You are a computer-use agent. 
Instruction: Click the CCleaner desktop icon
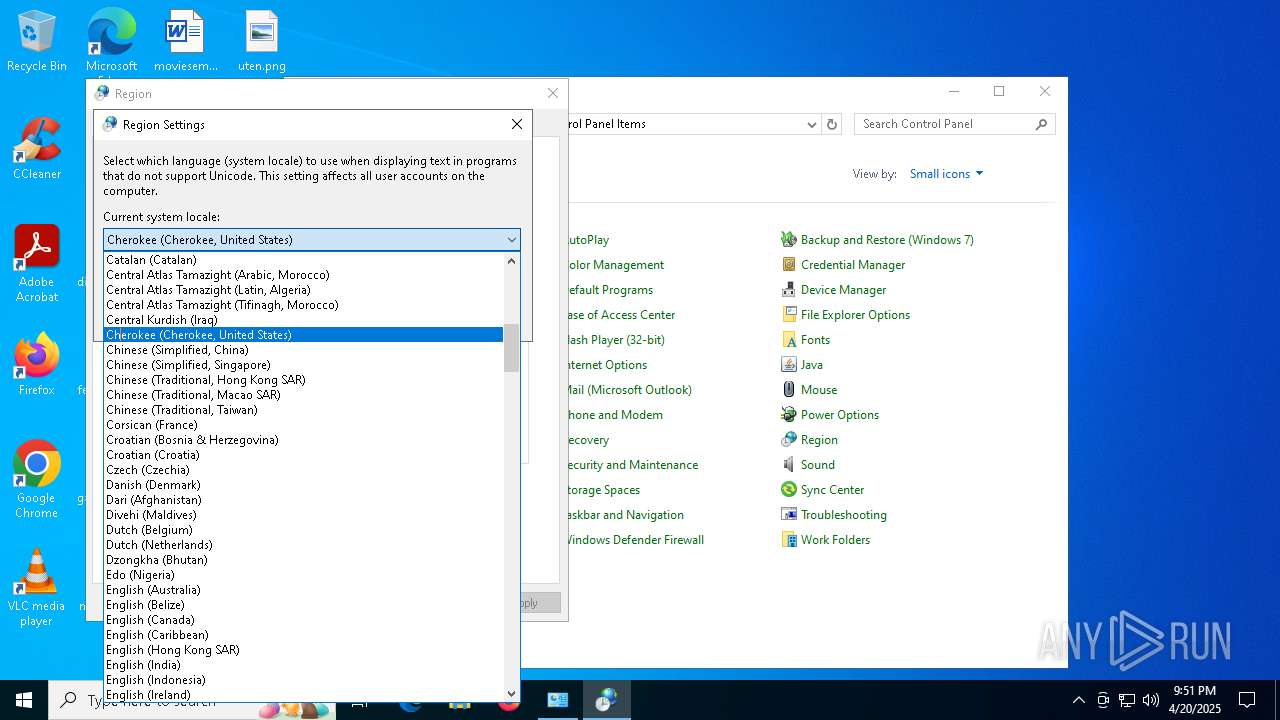click(37, 149)
